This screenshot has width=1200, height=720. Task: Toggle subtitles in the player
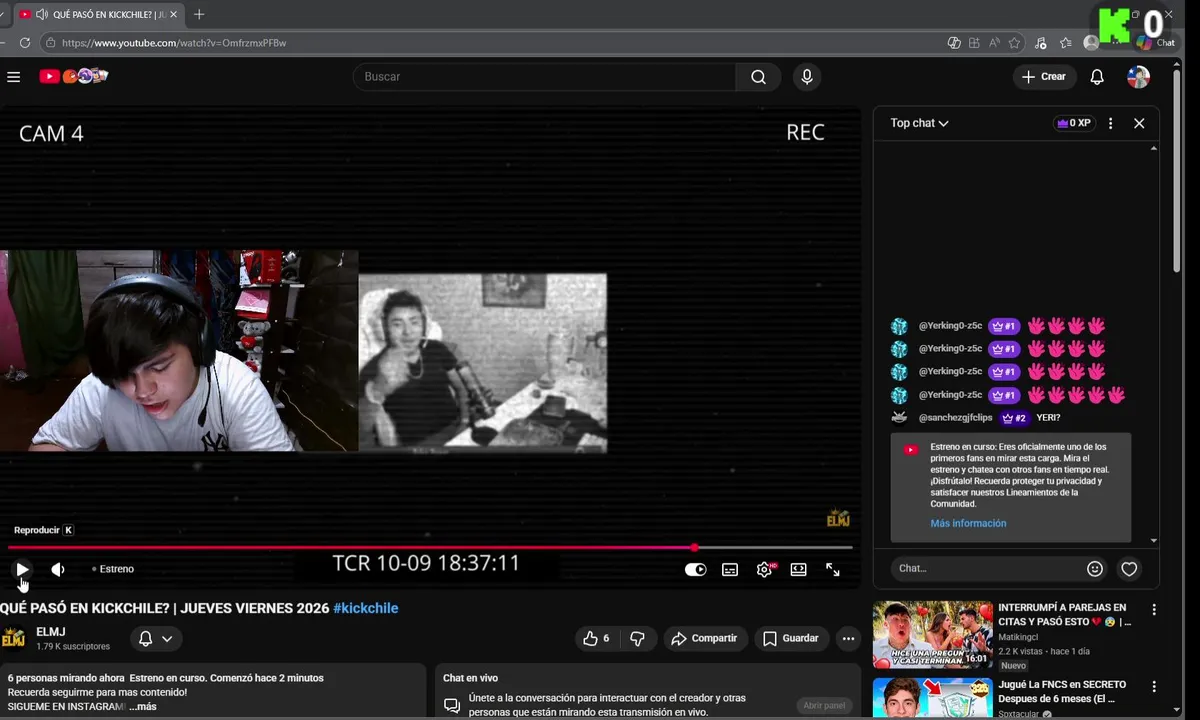point(730,569)
